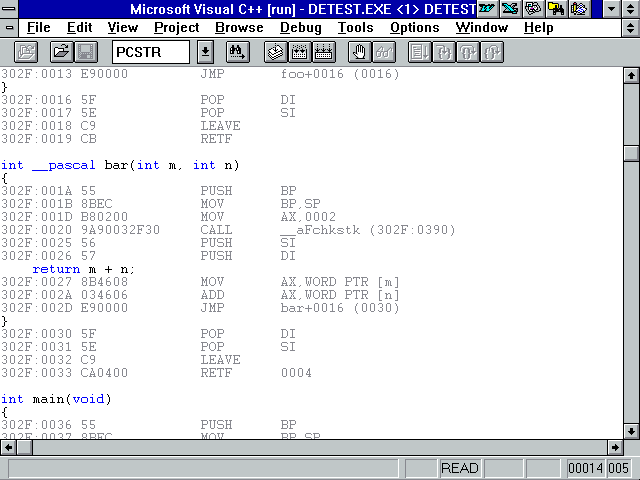The height and width of the screenshot is (480, 640).
Task: Click the folder with binoculars icon
Action: point(556,9)
